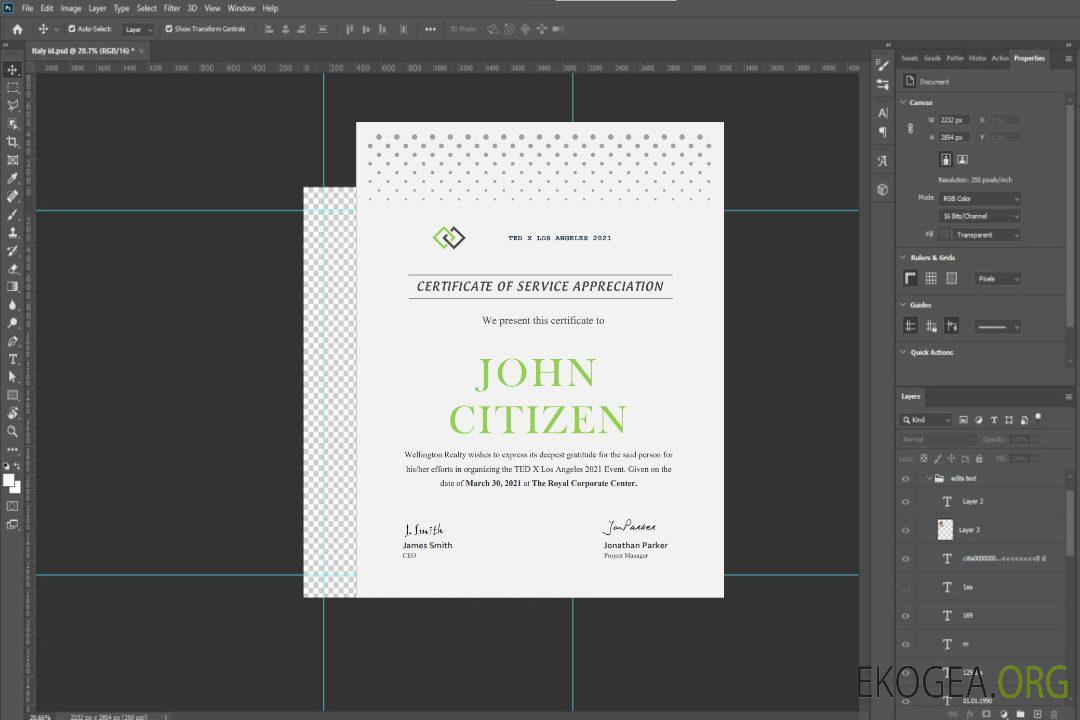Collapse the Guides section
Image resolution: width=1080 pixels, height=720 pixels.
(904, 305)
